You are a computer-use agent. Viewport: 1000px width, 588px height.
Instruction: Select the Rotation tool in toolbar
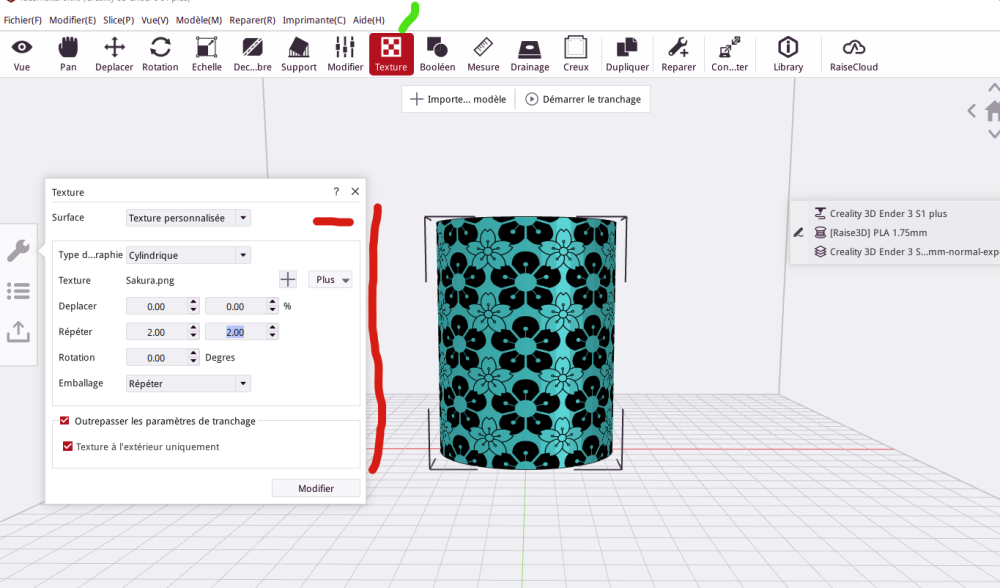160,54
